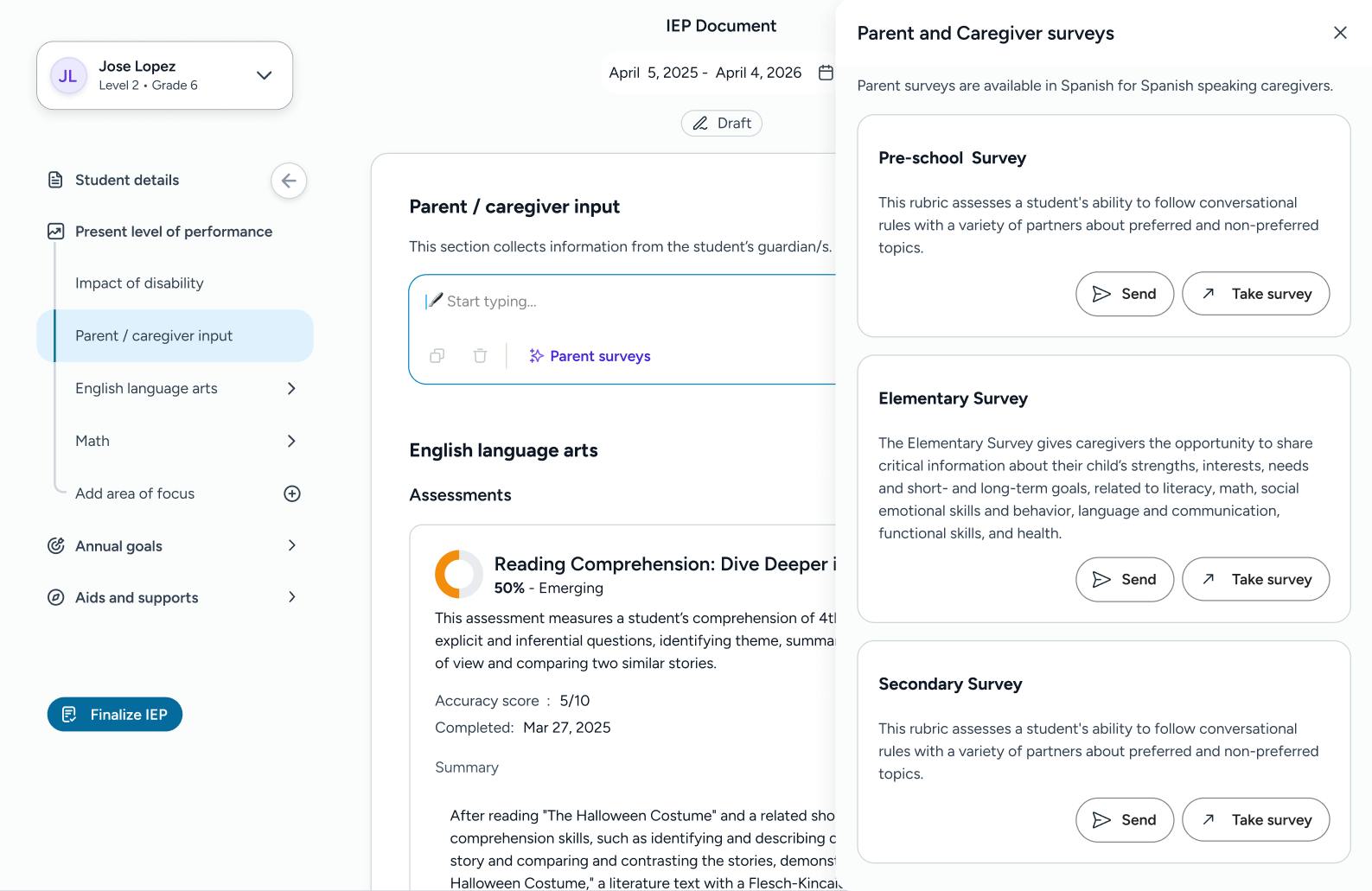Send the Elementary Survey

pos(1124,579)
